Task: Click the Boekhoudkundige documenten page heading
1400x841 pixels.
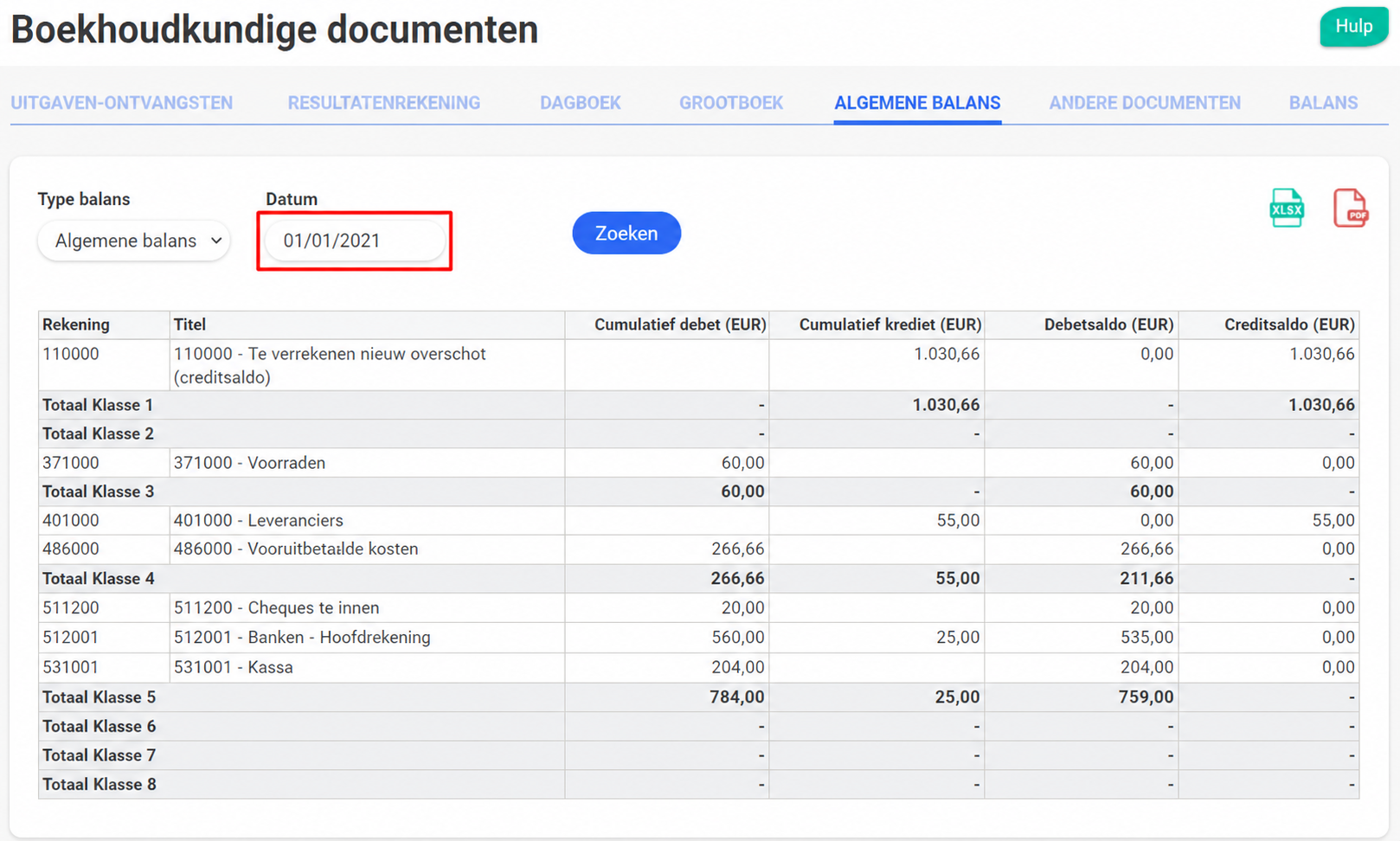Action: coord(274,29)
